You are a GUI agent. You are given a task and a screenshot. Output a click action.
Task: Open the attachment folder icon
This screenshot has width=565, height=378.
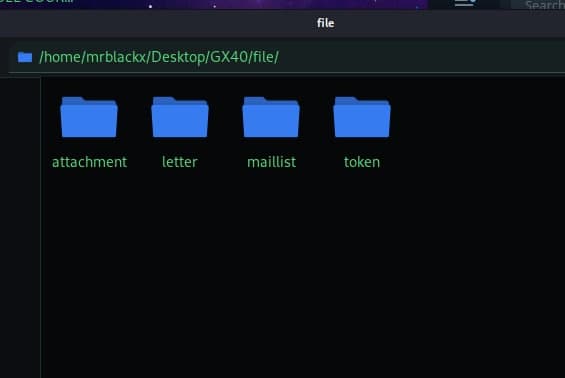click(89, 117)
